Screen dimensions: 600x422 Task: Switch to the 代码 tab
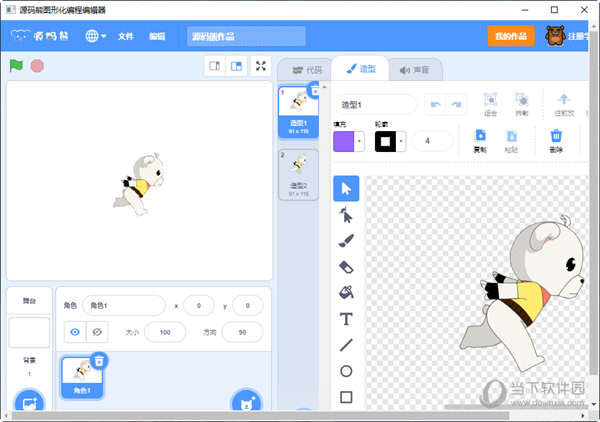(307, 70)
